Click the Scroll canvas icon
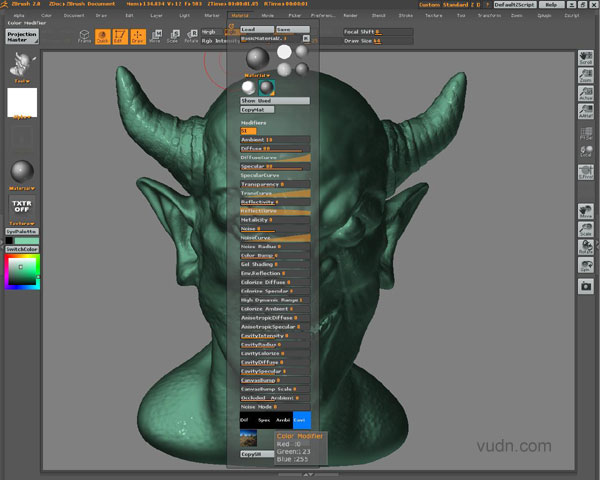 585,58
